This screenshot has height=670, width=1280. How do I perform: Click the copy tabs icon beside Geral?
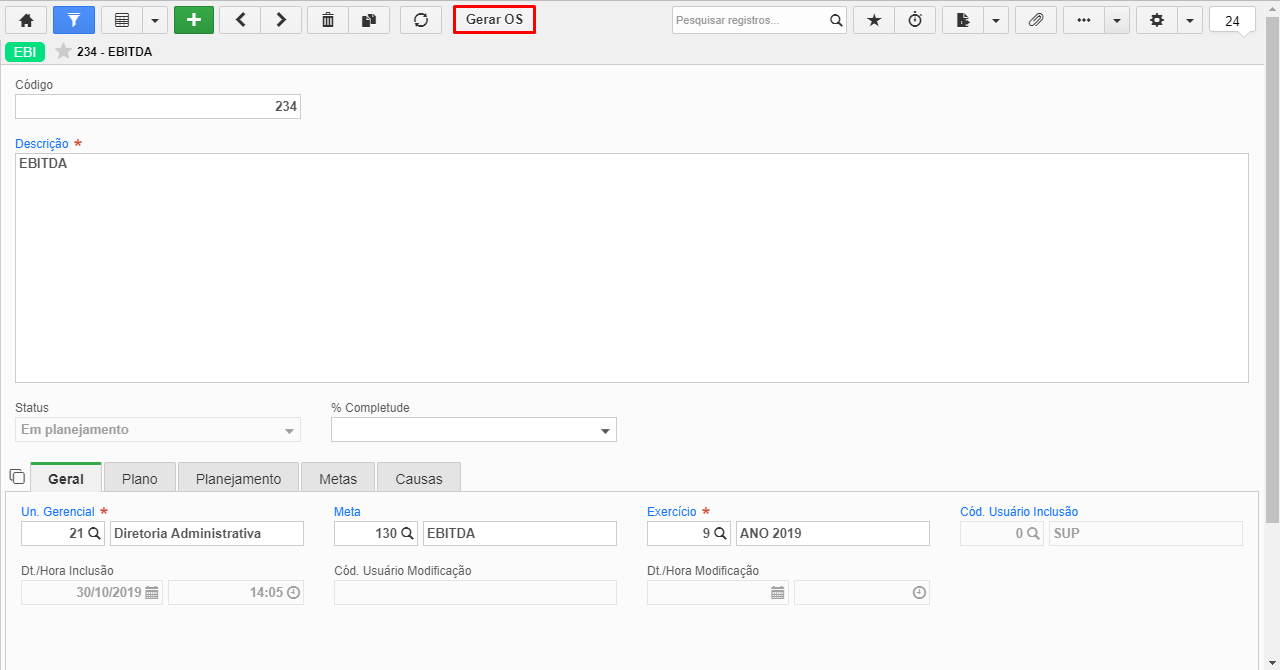16,477
